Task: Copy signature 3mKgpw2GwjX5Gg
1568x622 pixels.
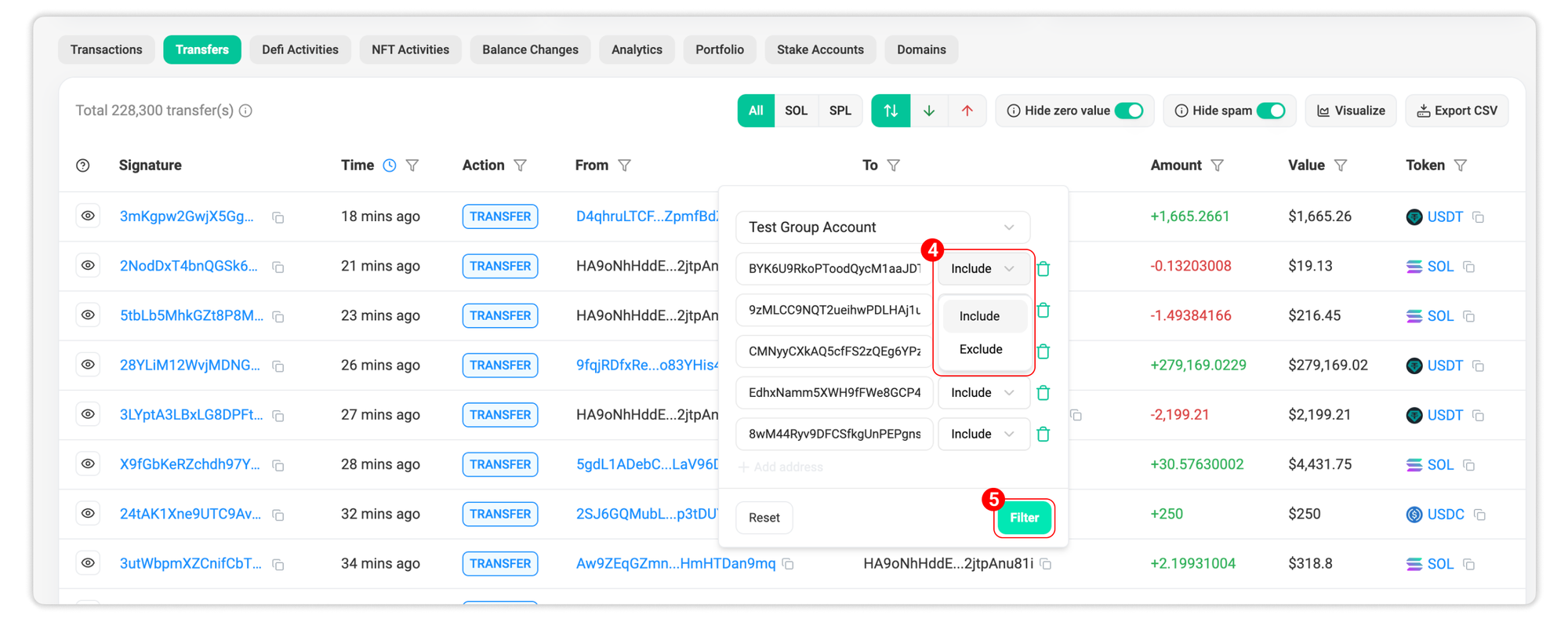Action: click(278, 217)
